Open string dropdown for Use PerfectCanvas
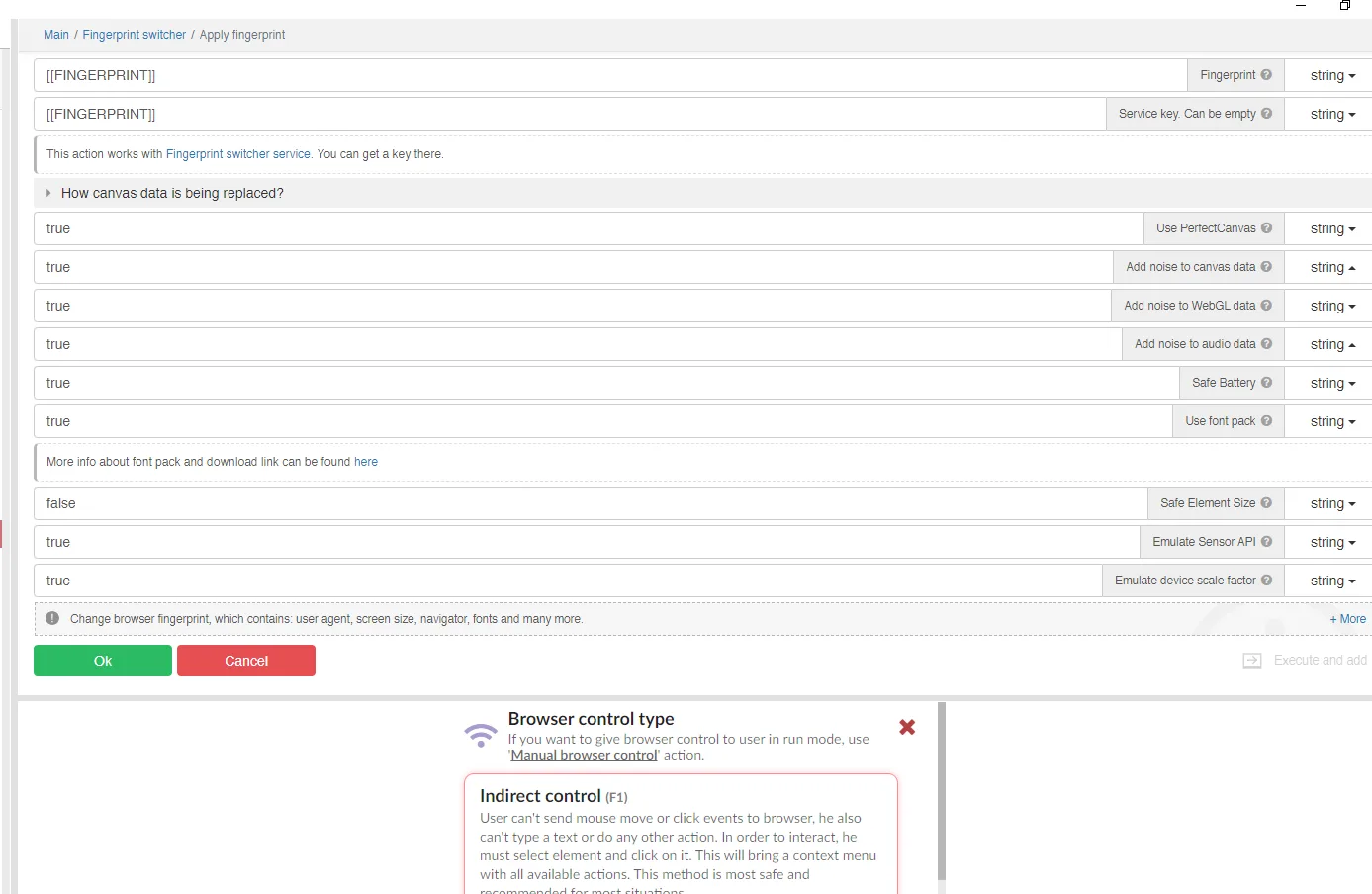The image size is (1372, 894). 1332,228
